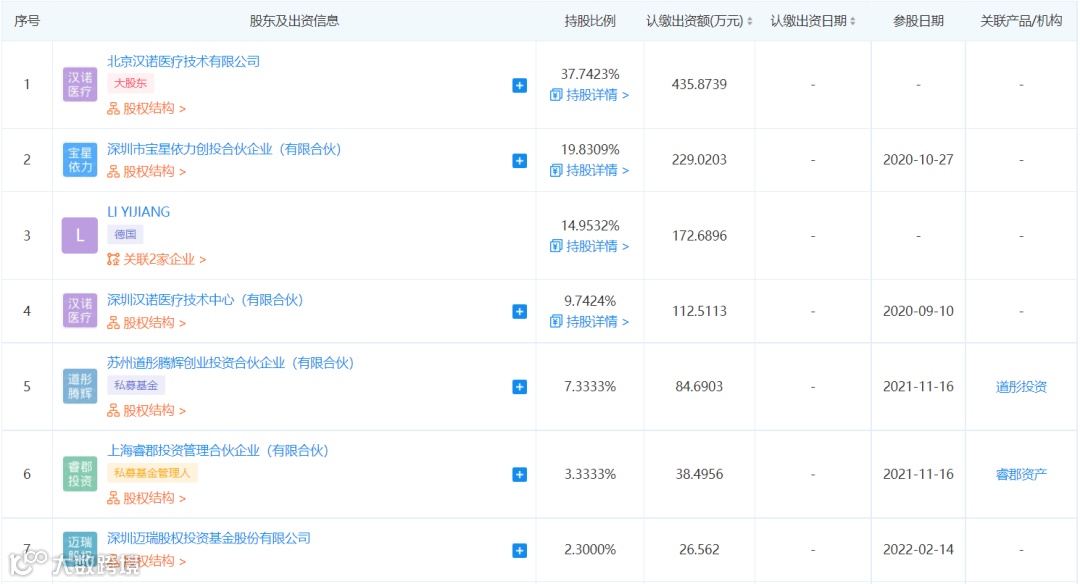The image size is (1080, 584).
Task: View 股权结构 for 深圳市宝星依力创投
Action: pos(147,171)
